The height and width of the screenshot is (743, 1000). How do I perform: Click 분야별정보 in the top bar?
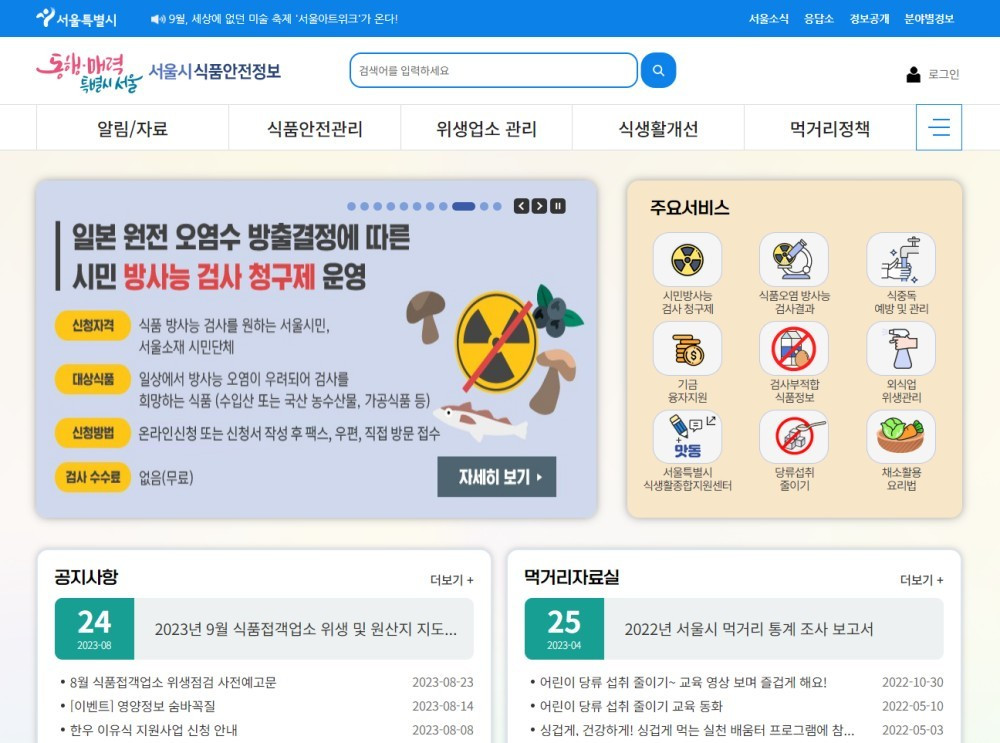[x=929, y=18]
